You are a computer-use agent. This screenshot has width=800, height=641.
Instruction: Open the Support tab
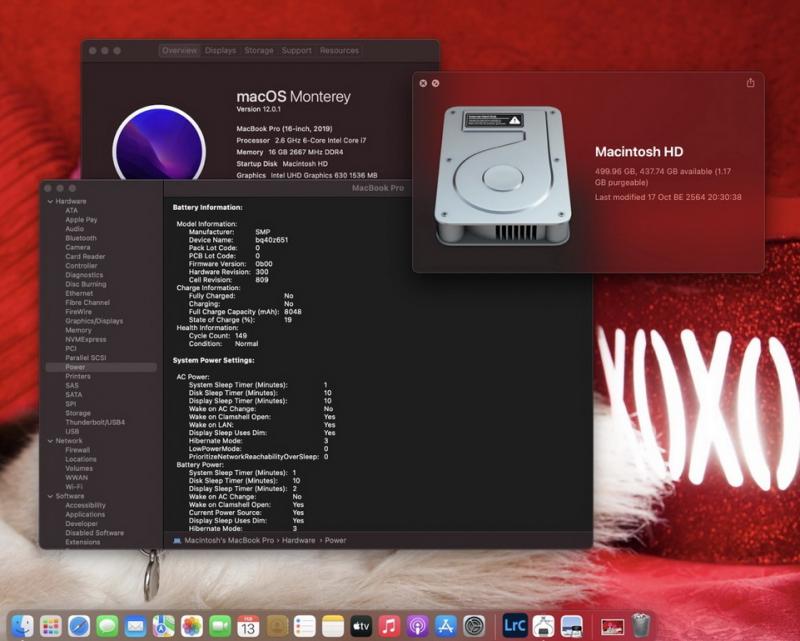coord(296,50)
